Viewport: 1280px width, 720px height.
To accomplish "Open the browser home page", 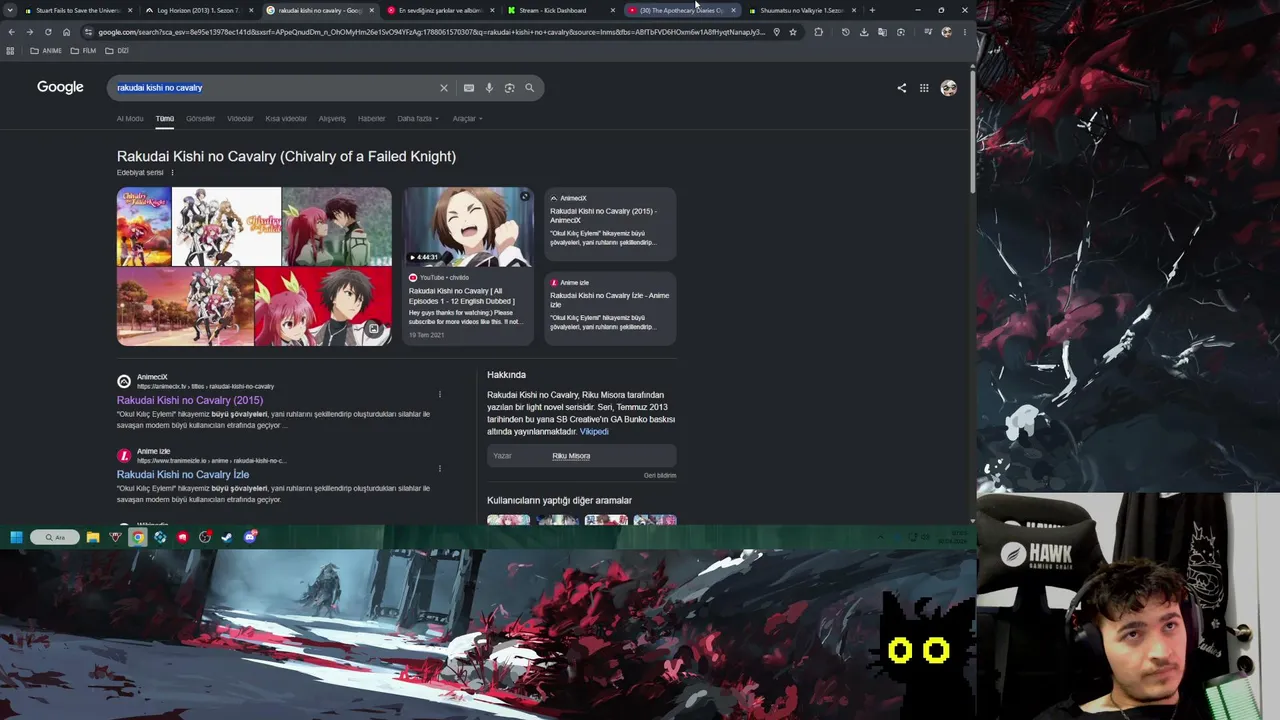I will pos(66,32).
